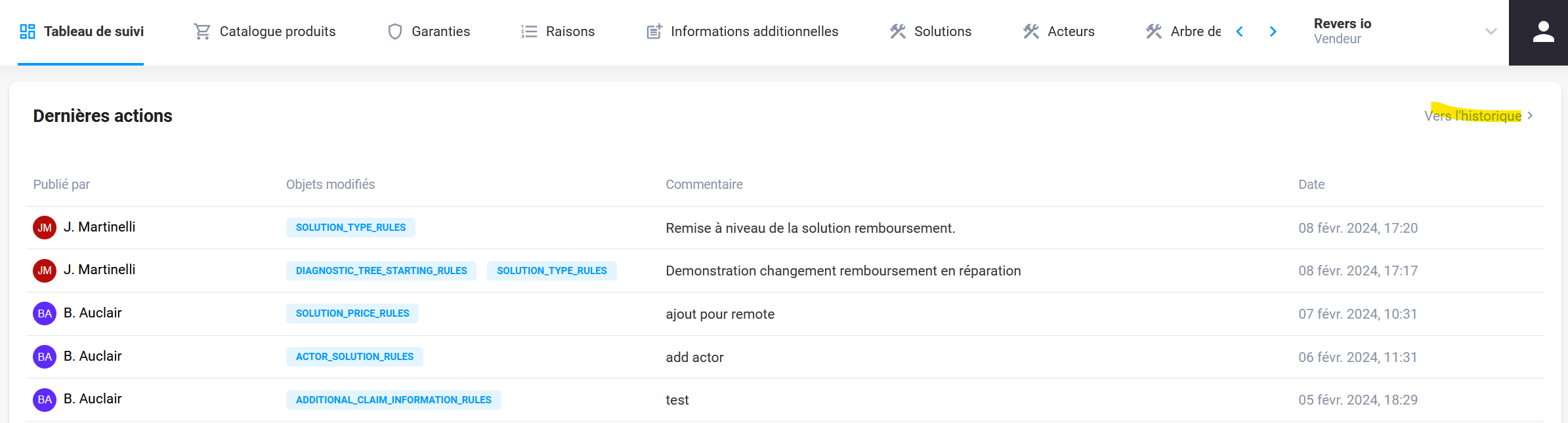The height and width of the screenshot is (423, 1568).
Task: Click the Raisons list icon
Action: tap(529, 31)
